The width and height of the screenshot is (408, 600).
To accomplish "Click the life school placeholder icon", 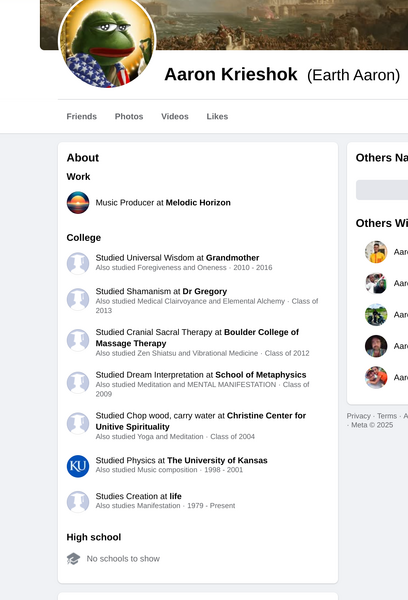I will coord(78,502).
